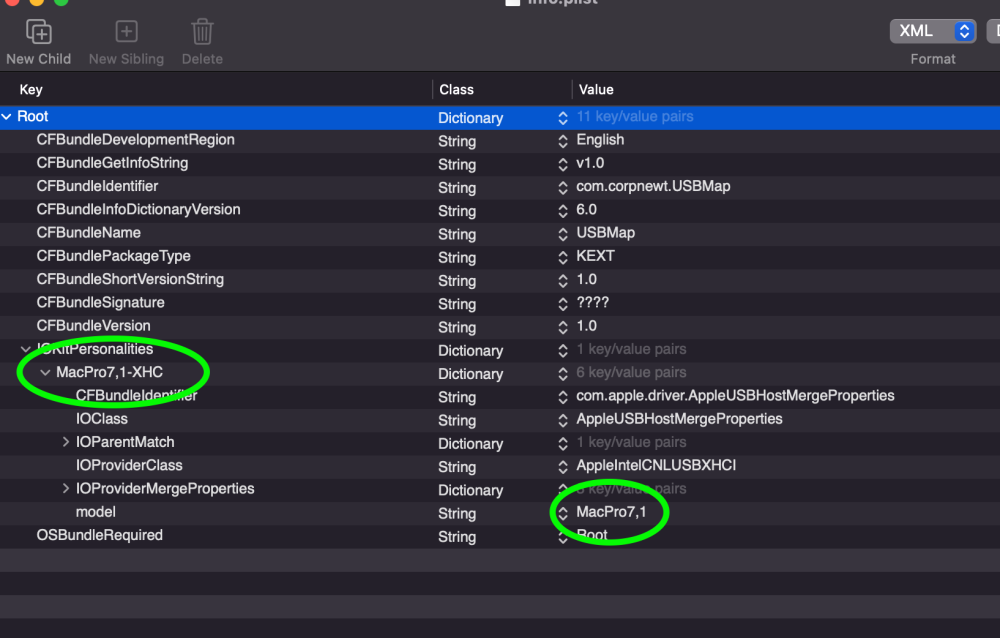Open class stepper for CFBundleInfoDictionaryVersion row

pos(562,211)
